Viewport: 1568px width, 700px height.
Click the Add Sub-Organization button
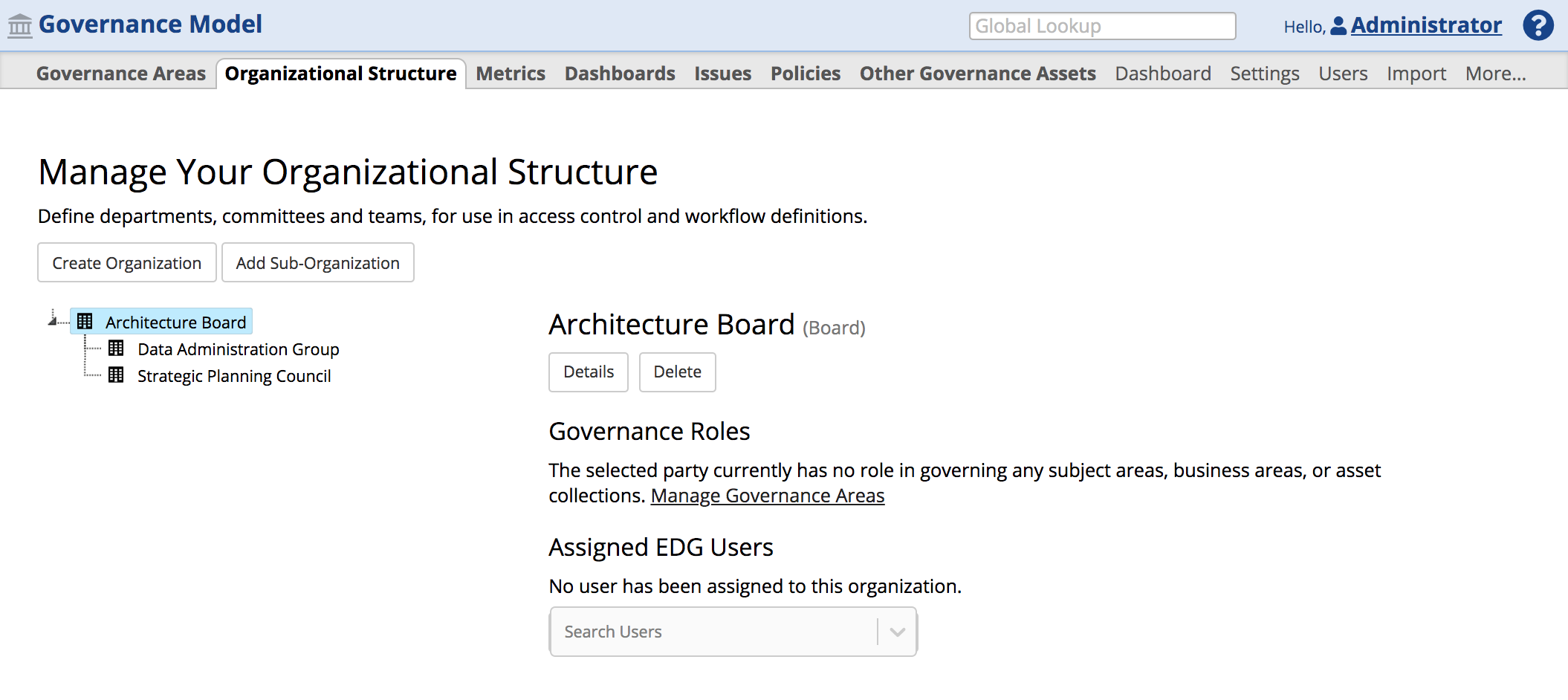[317, 262]
